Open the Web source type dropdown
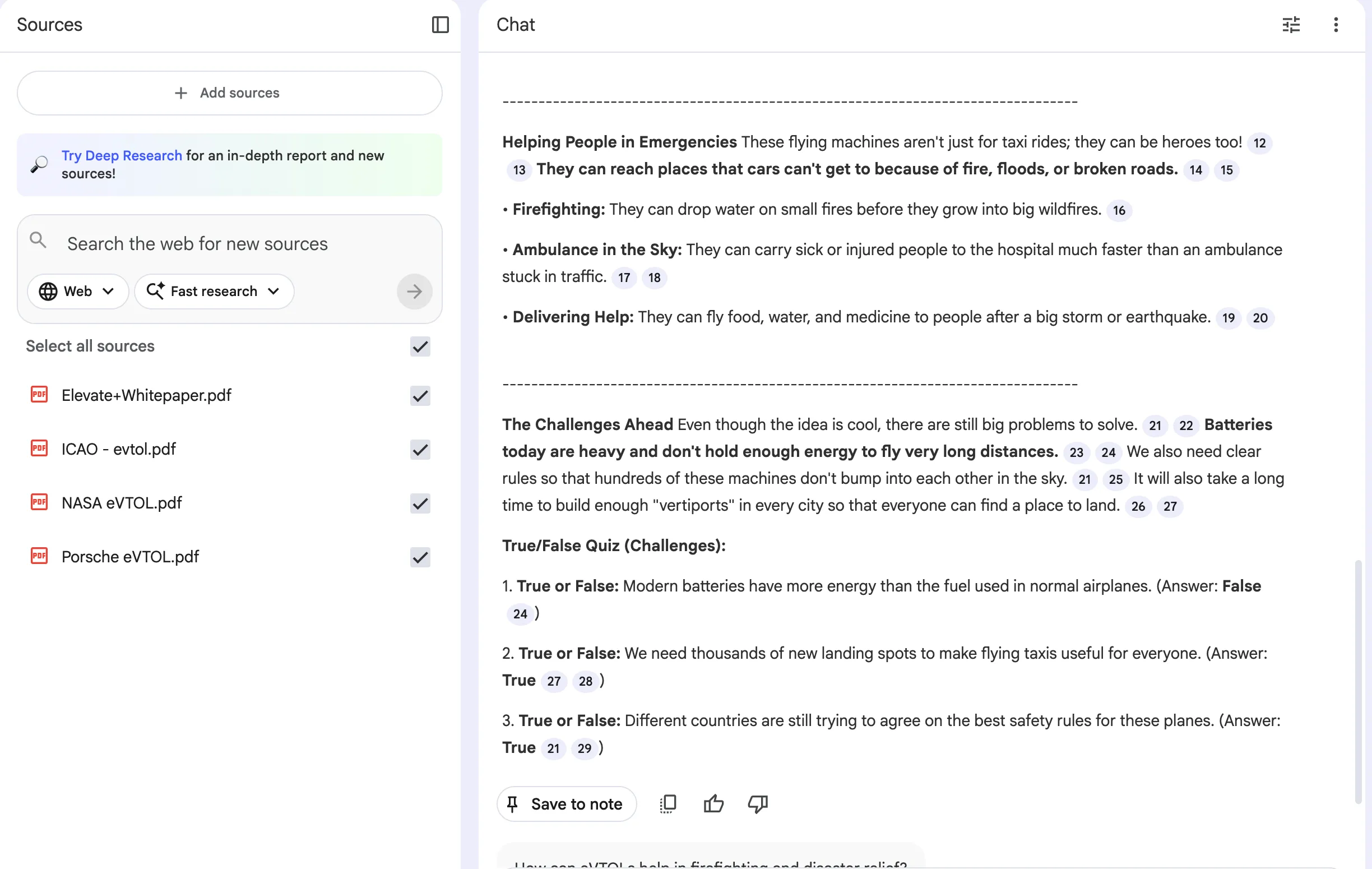Viewport: 1372px width, 869px height. point(77,291)
